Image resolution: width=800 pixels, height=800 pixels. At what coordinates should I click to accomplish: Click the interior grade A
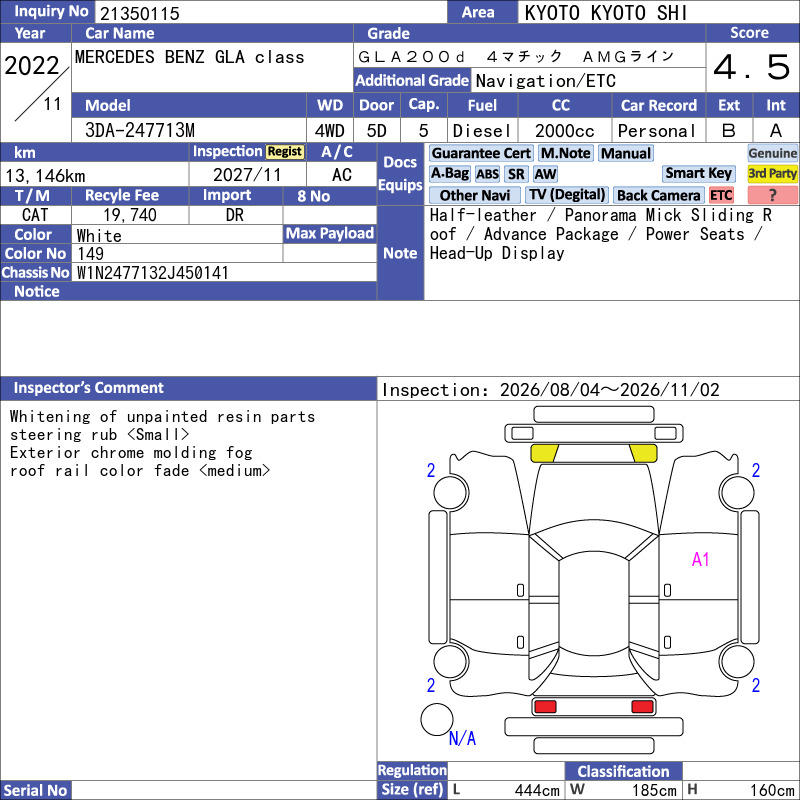click(x=776, y=131)
